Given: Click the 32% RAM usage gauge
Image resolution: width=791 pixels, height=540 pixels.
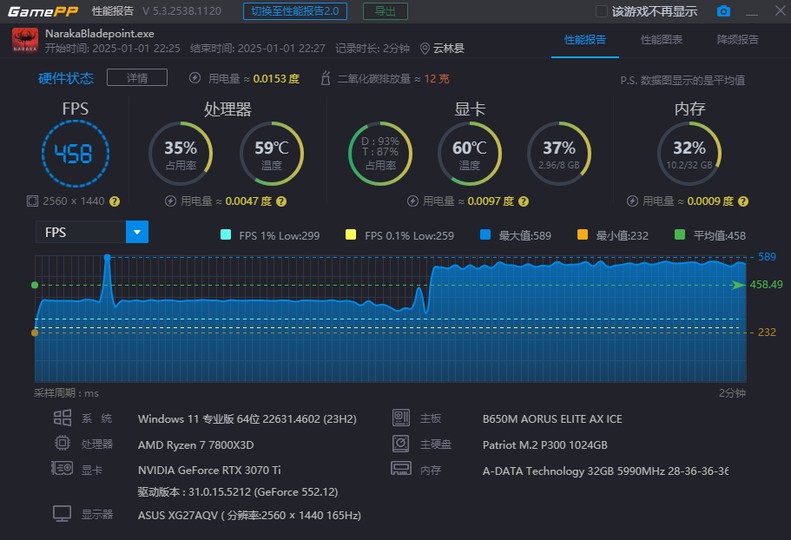Looking at the screenshot, I should coord(689,153).
